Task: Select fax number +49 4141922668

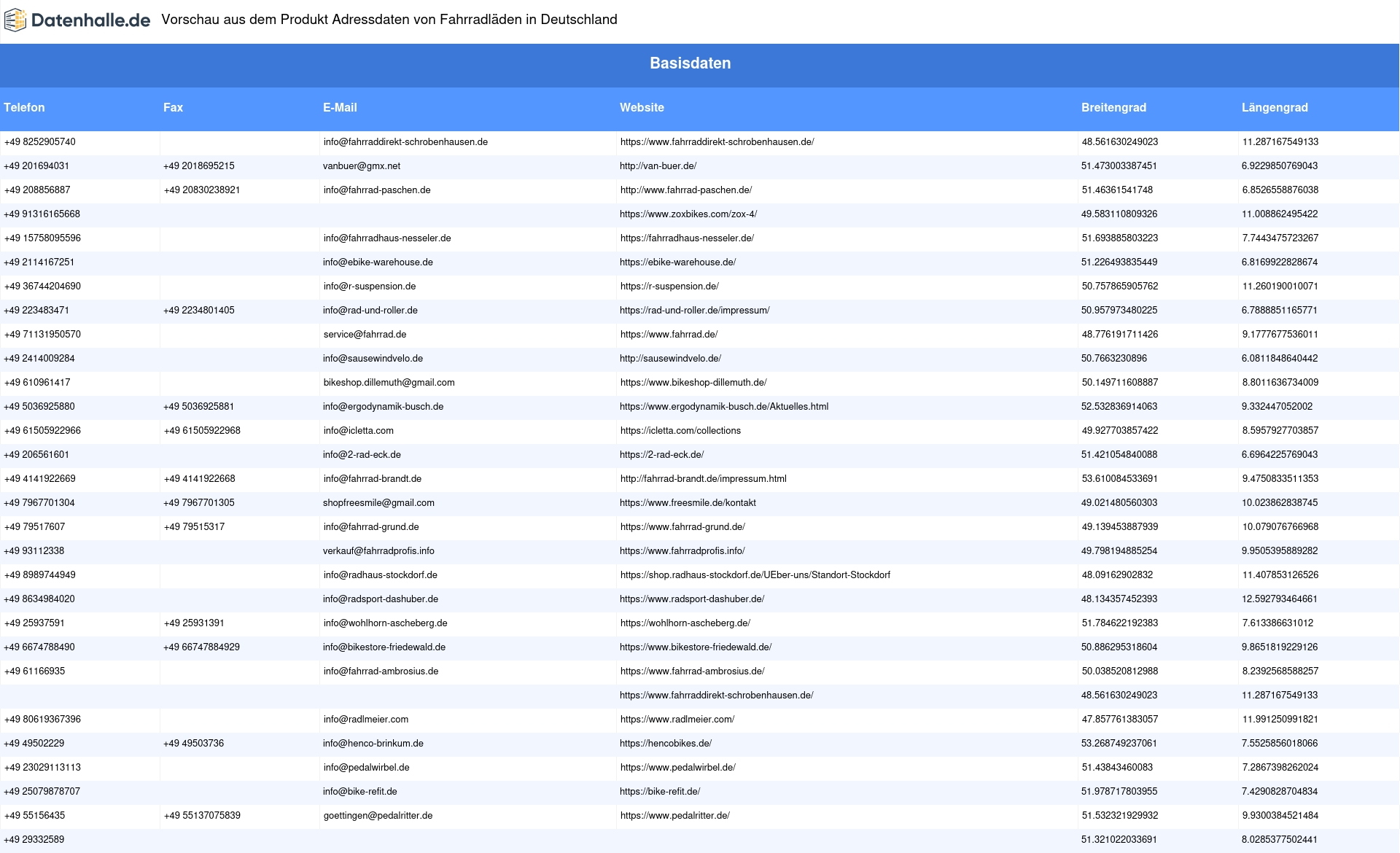Action: click(x=200, y=479)
